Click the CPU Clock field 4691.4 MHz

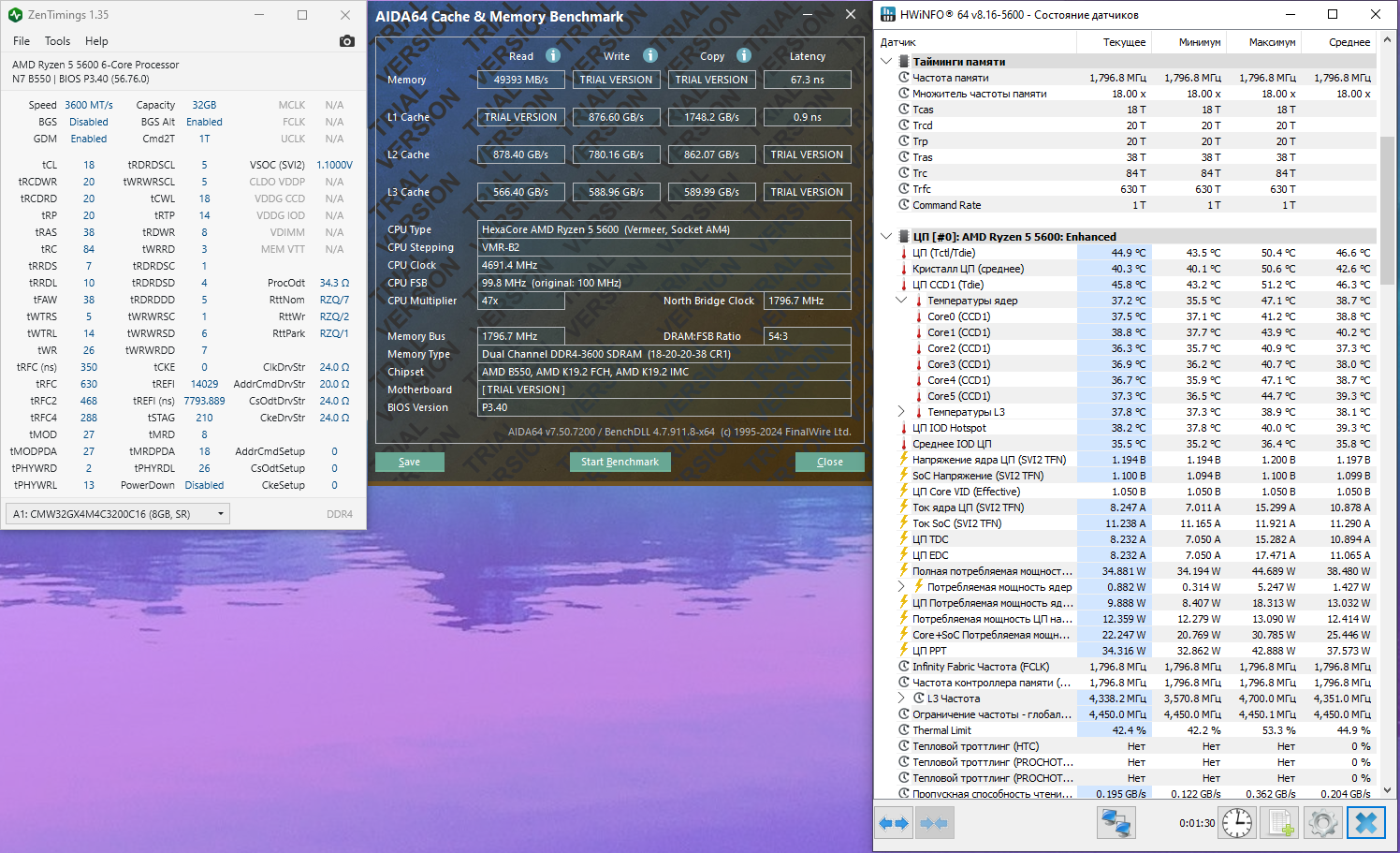[x=664, y=265]
